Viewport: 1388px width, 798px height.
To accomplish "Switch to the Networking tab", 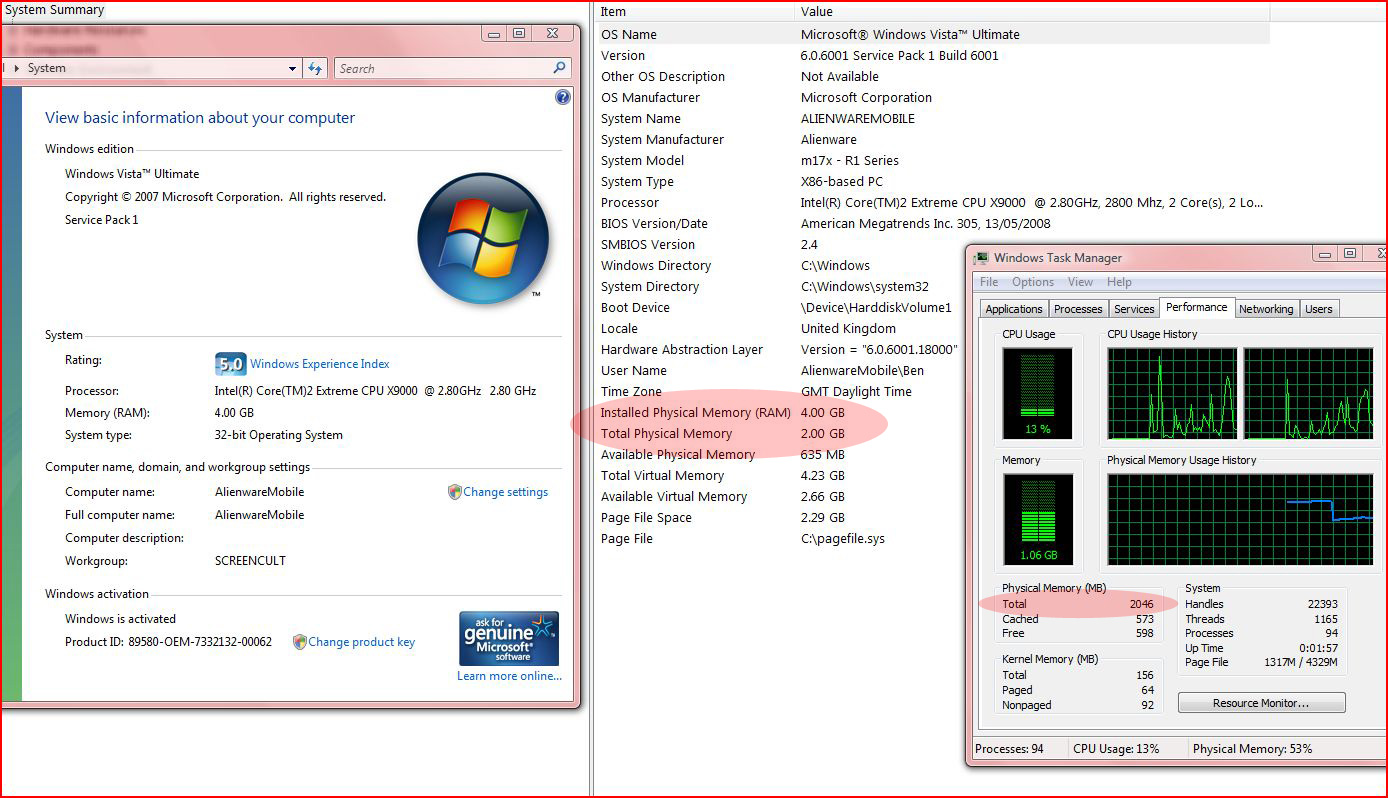I will tap(1266, 309).
